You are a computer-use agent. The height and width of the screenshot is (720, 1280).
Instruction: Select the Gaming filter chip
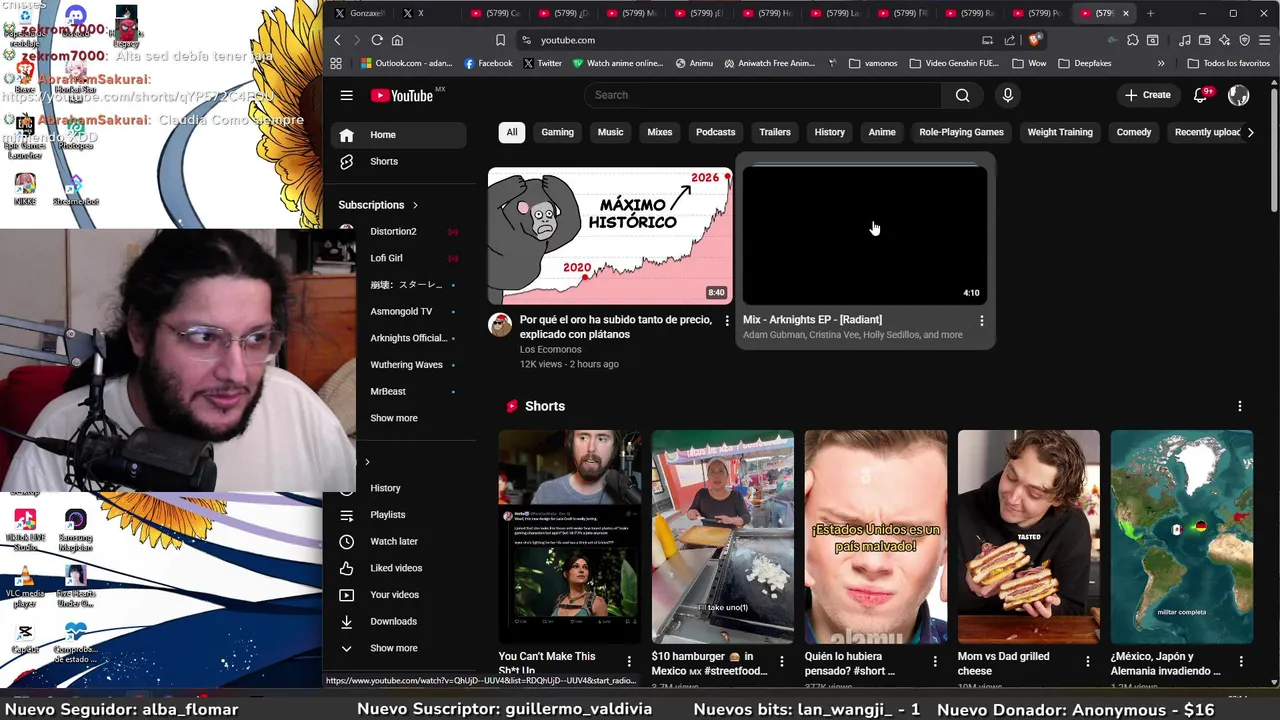click(x=557, y=132)
